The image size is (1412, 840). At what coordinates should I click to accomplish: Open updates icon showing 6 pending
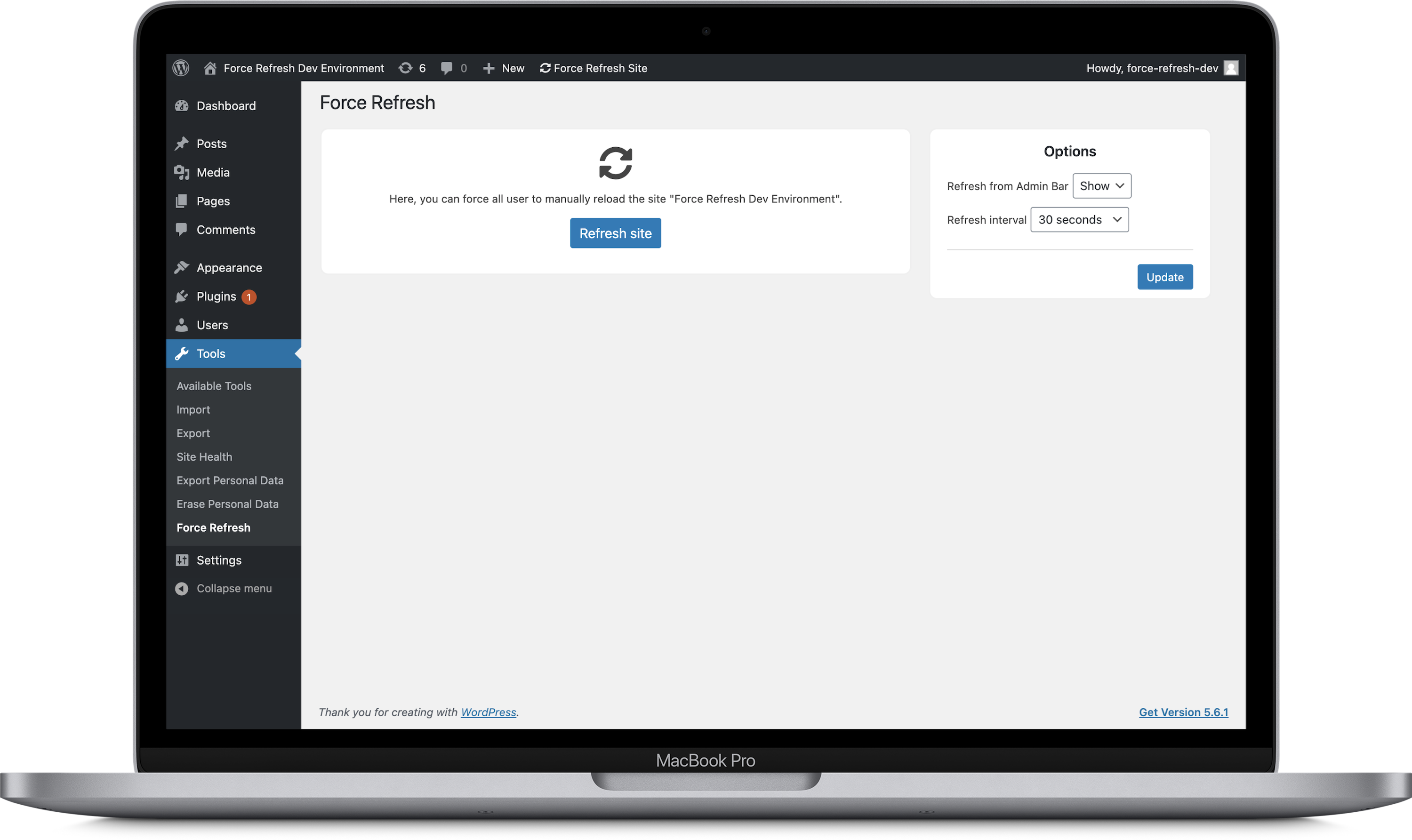405,68
